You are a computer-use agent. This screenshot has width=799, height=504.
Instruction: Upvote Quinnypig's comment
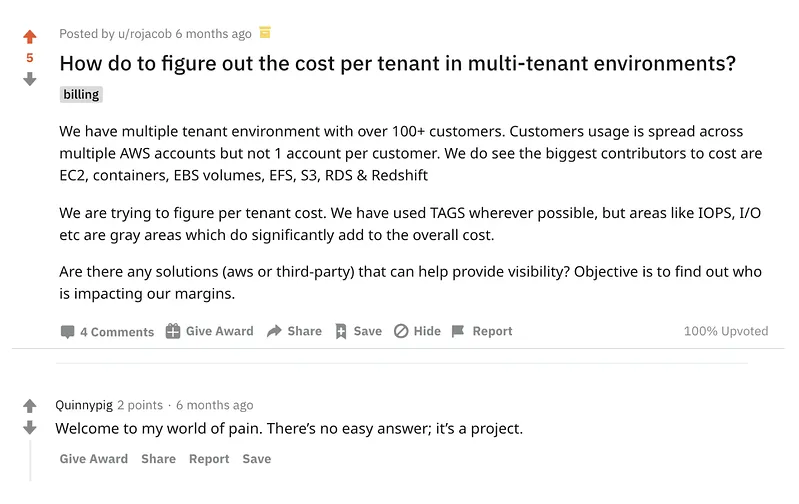pos(29,406)
